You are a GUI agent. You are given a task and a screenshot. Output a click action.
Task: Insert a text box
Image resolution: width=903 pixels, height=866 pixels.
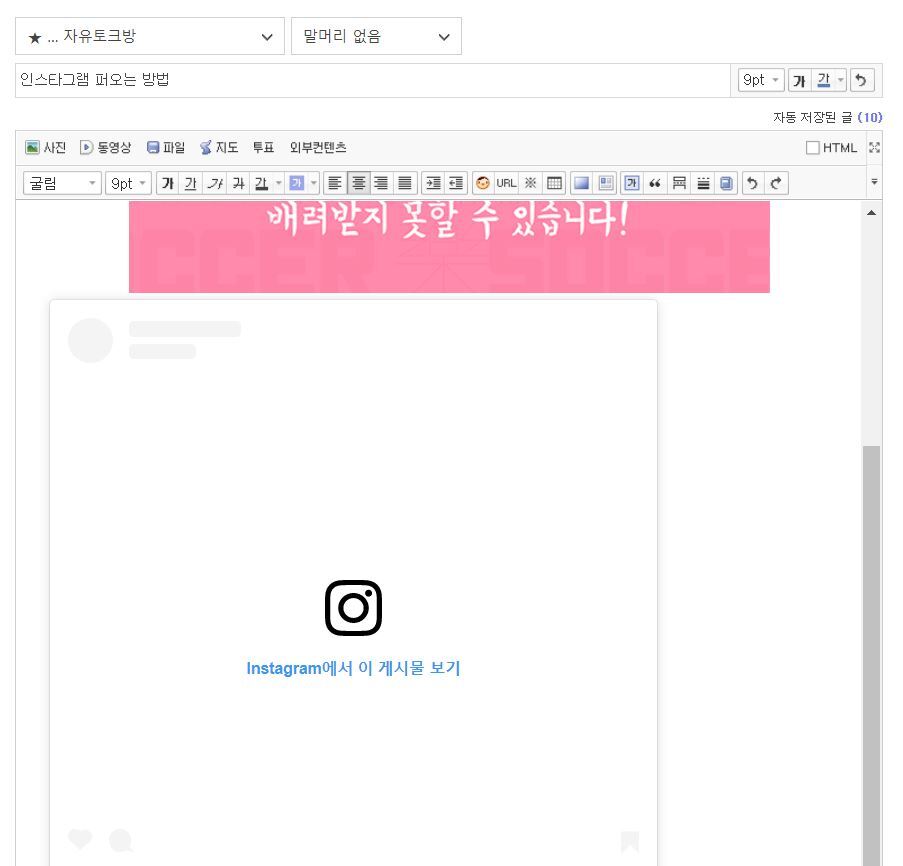click(632, 184)
